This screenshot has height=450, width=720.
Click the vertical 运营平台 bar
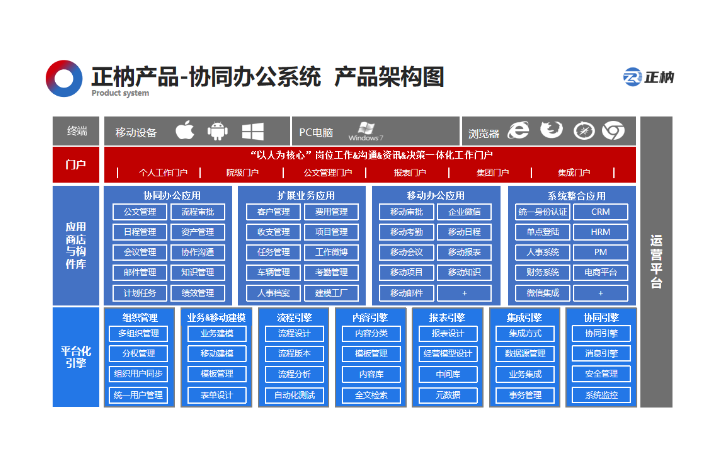(656, 262)
